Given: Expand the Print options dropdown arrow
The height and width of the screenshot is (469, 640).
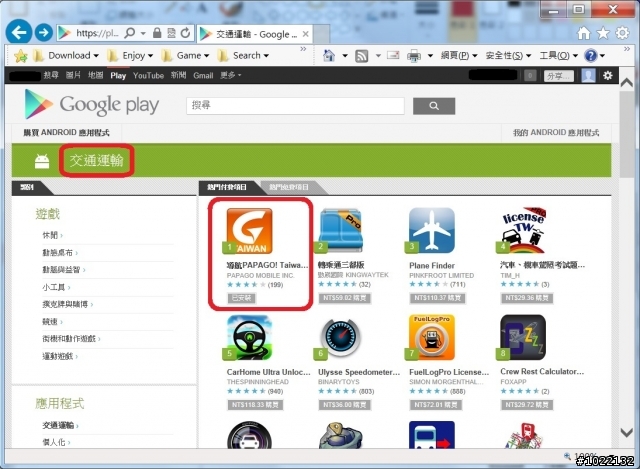Looking at the screenshot, I should click(430, 56).
